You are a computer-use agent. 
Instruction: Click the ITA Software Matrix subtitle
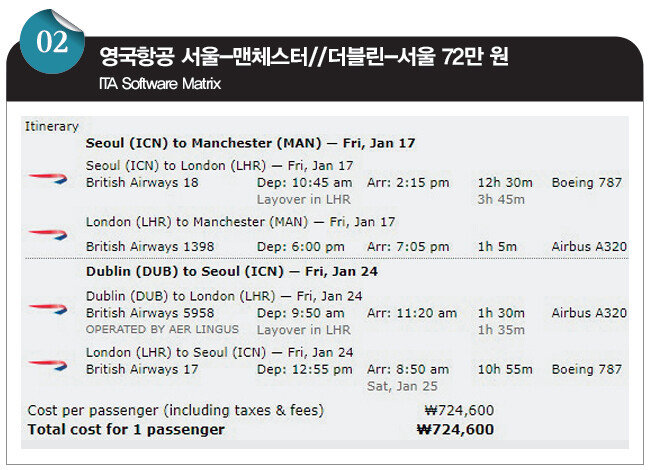point(160,84)
